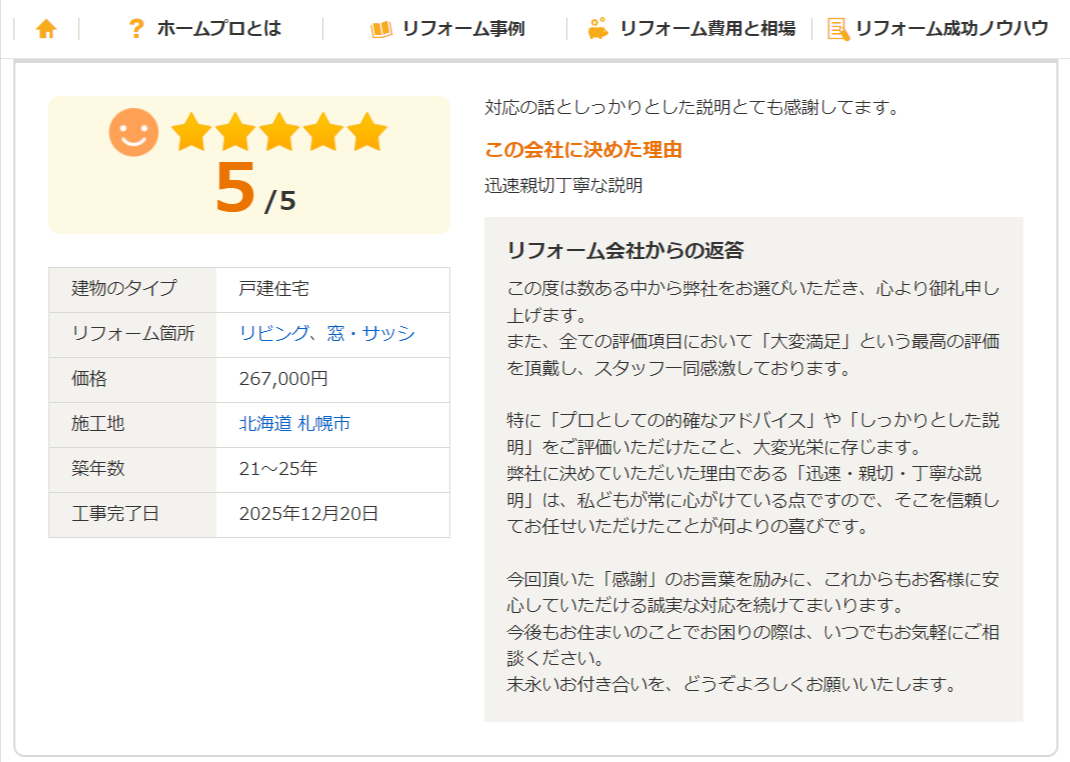Open the 北海道 location link
Screen dimensions: 1070x762
265,424
